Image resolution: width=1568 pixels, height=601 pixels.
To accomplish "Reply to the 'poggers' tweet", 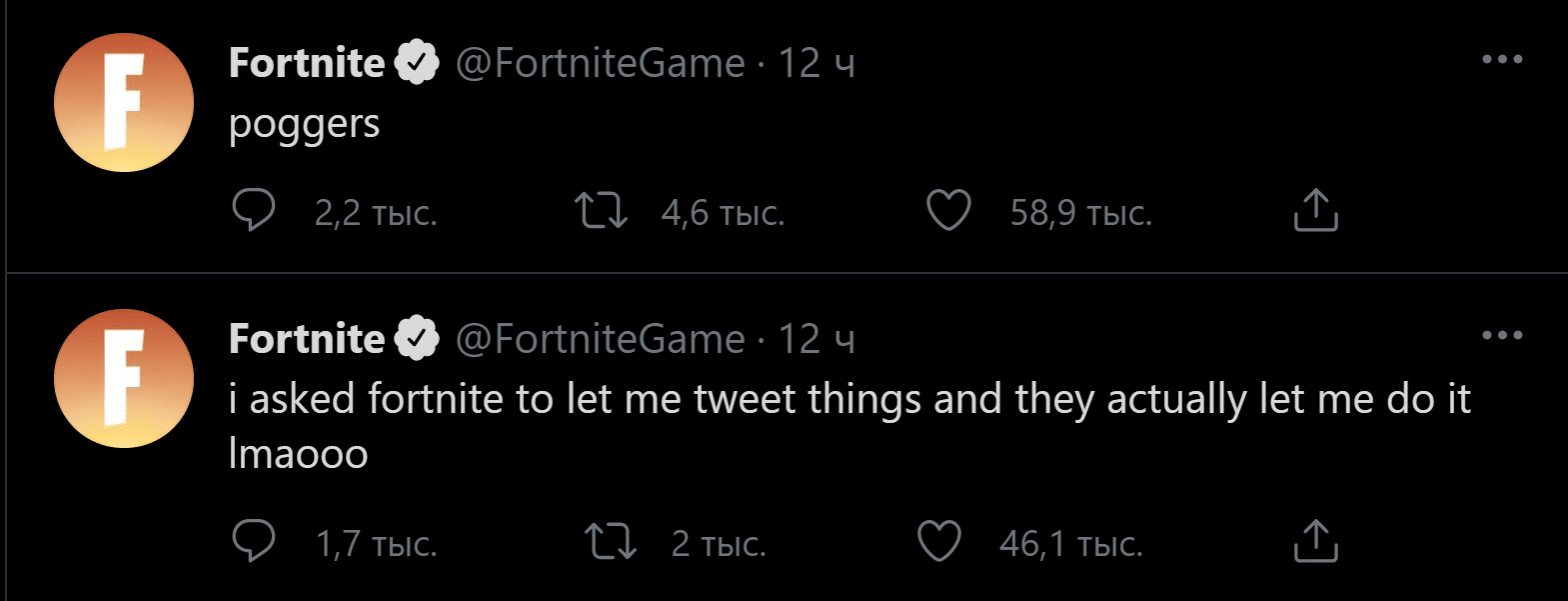I will [x=254, y=211].
